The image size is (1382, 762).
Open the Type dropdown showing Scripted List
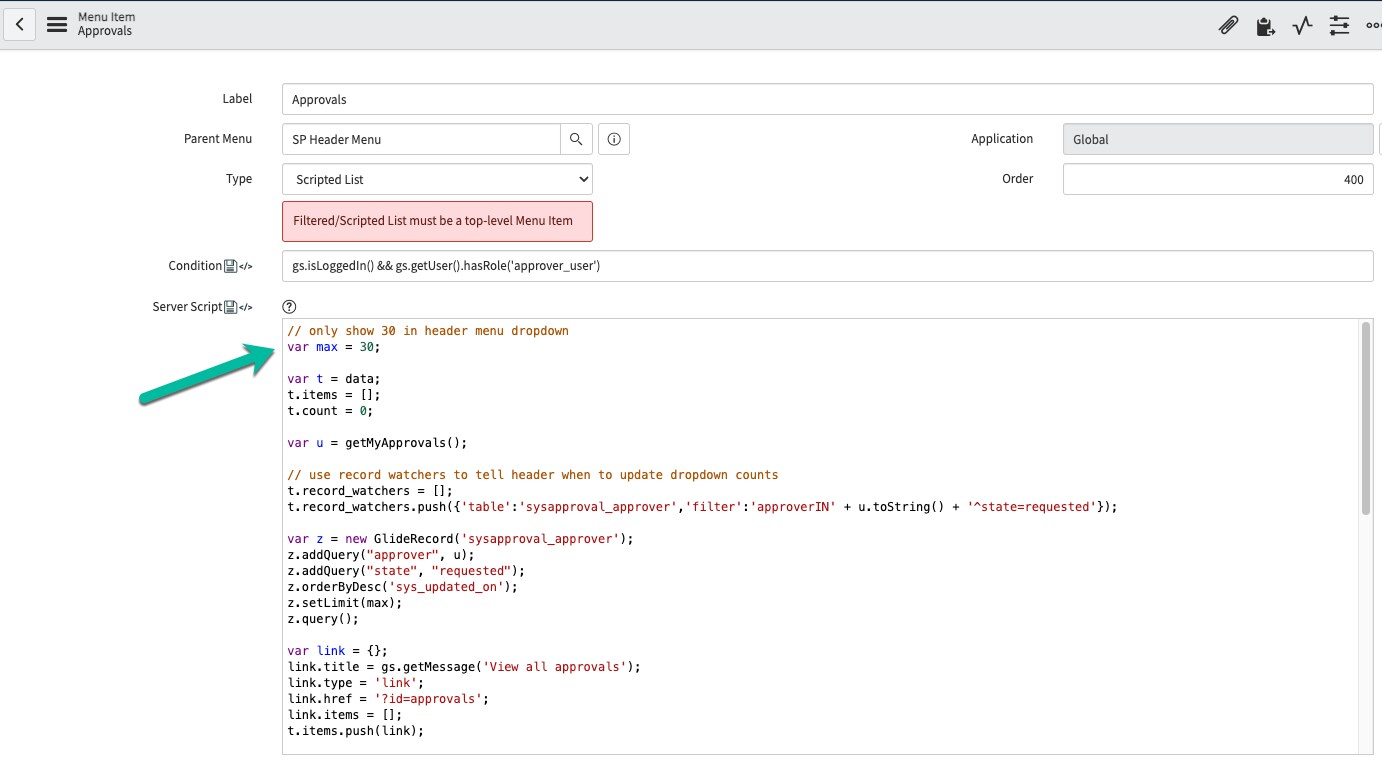coord(437,178)
